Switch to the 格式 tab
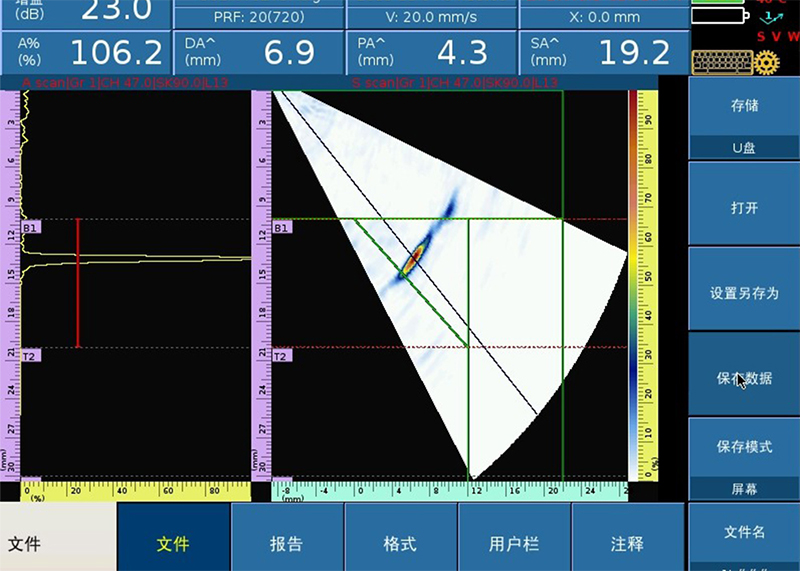800x571 pixels. tap(401, 537)
